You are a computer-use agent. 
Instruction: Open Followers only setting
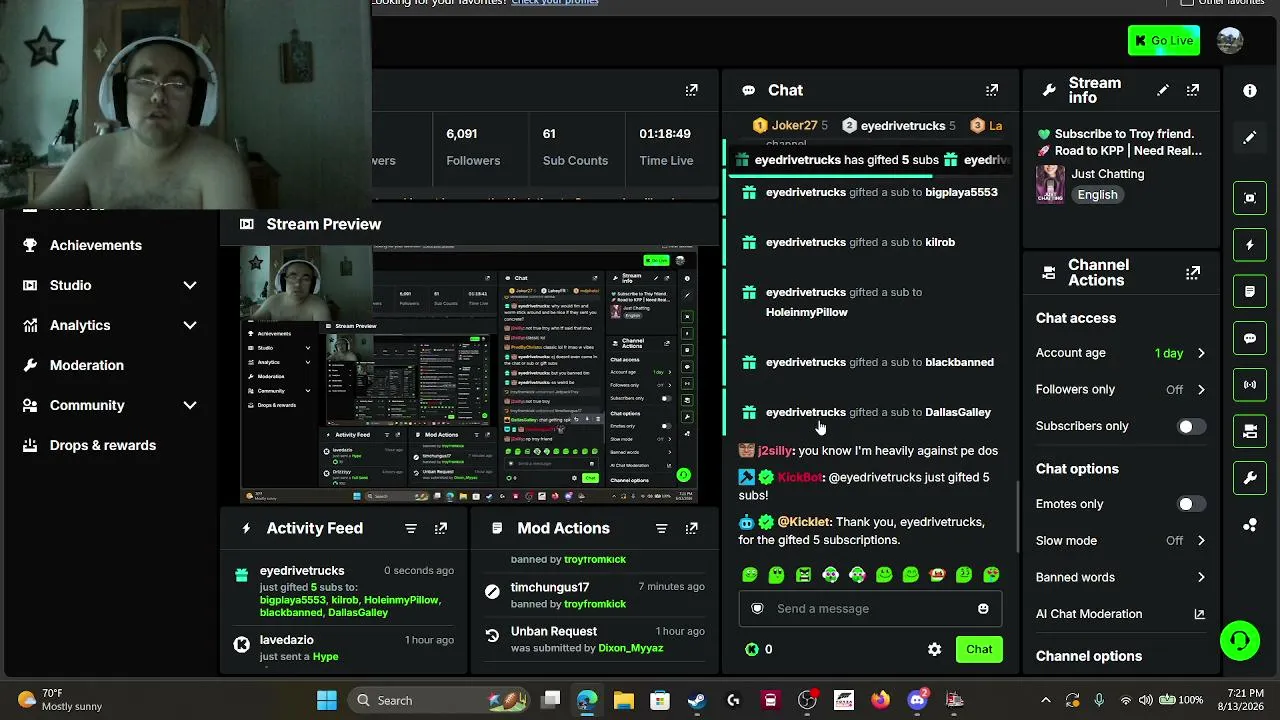tap(1121, 389)
